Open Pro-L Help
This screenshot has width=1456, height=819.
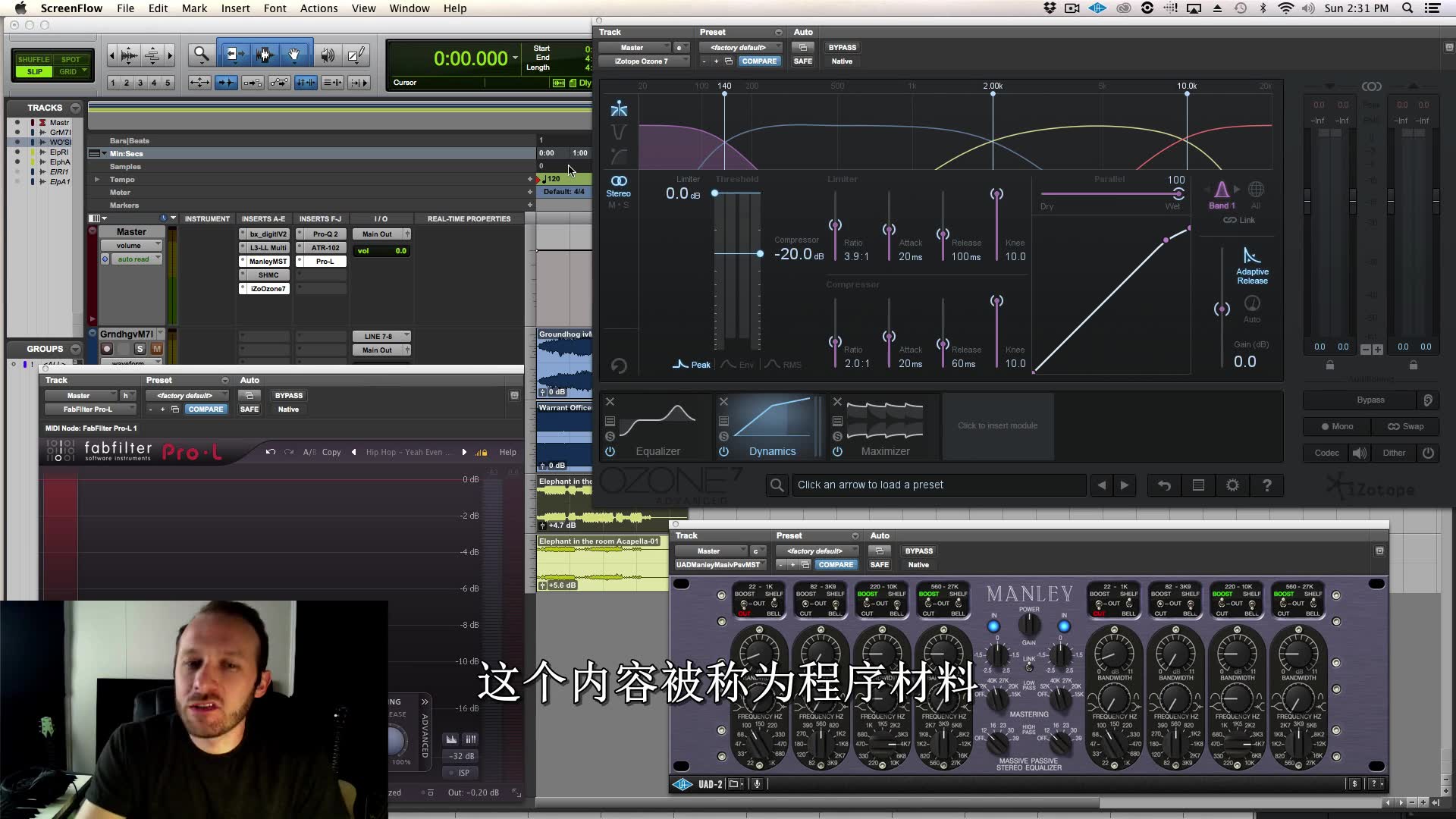coord(507,452)
